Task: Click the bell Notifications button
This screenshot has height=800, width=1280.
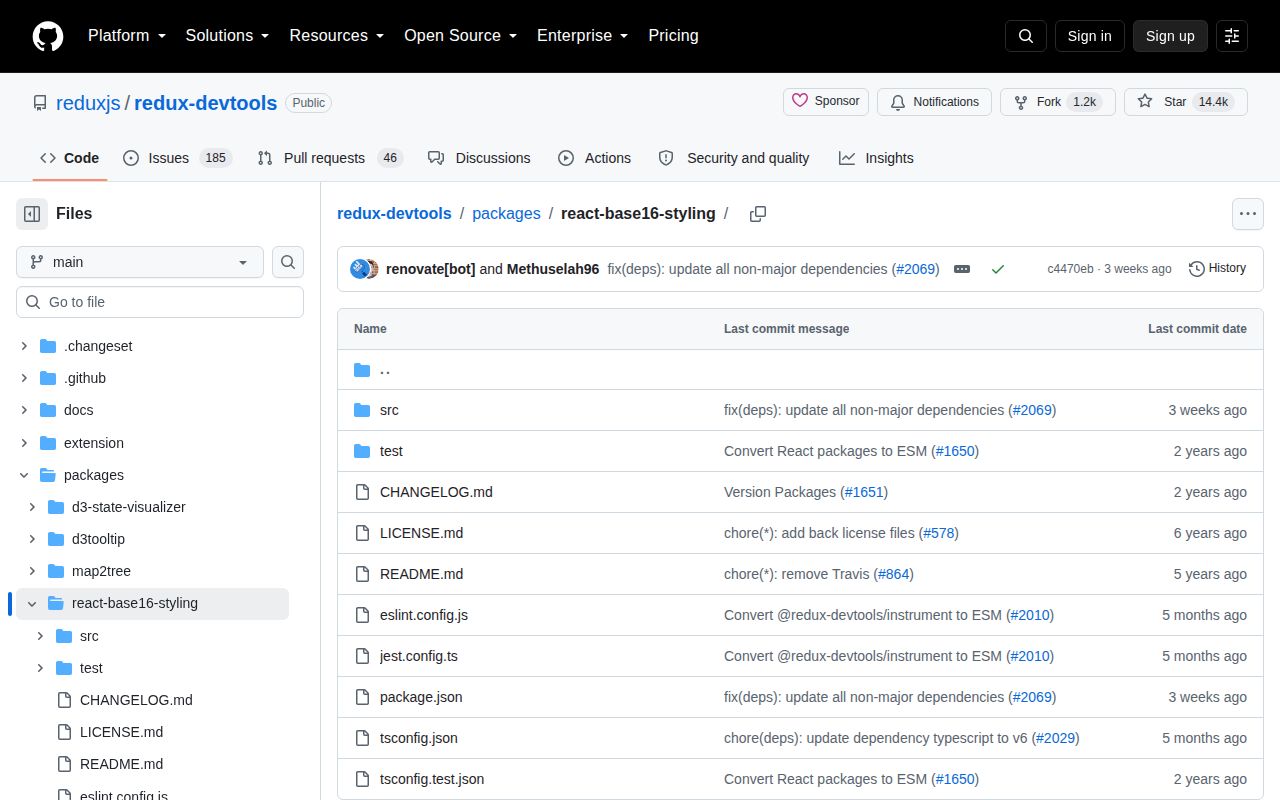Action: pyautogui.click(x=934, y=102)
